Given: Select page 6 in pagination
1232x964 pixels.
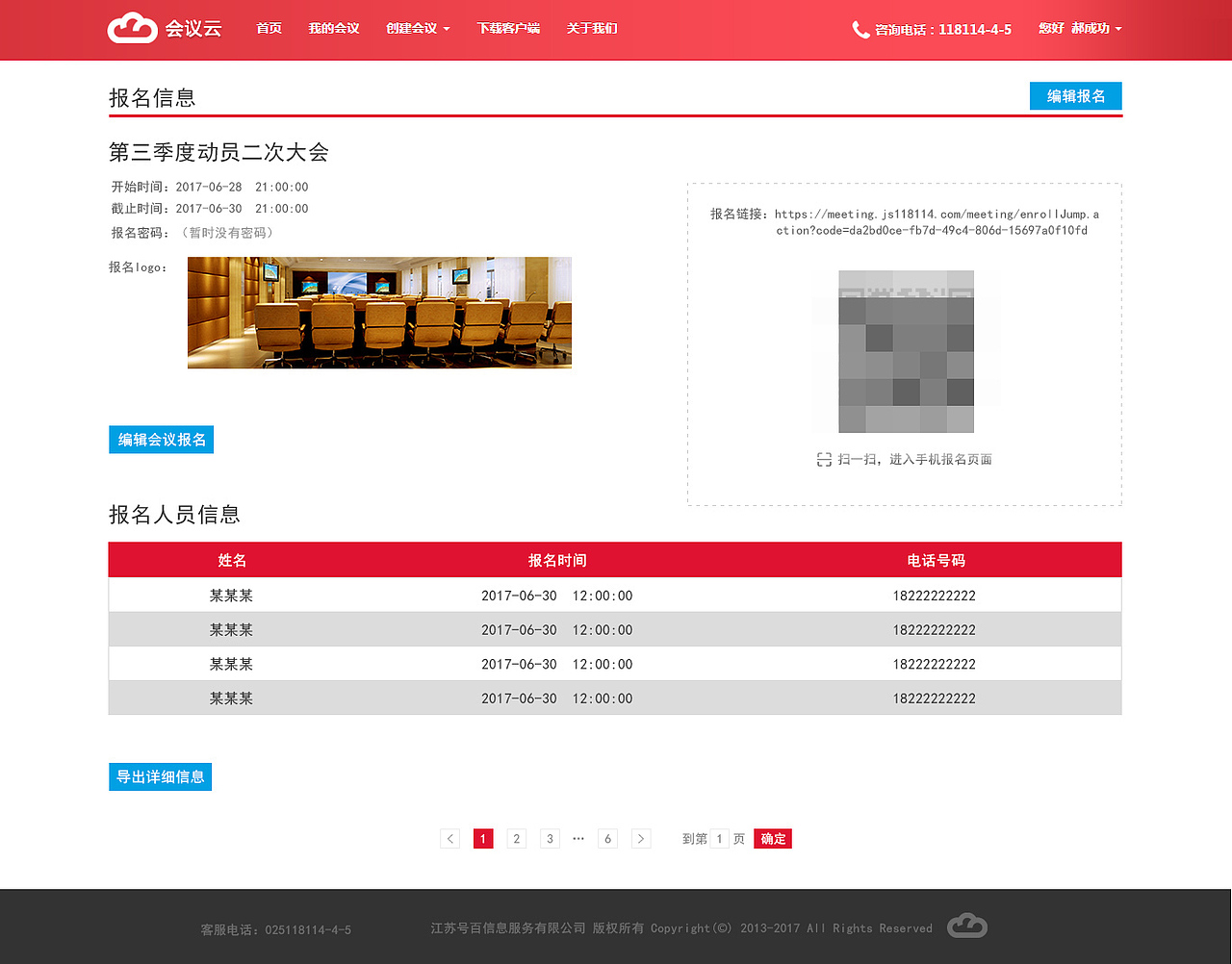Looking at the screenshot, I should [607, 838].
